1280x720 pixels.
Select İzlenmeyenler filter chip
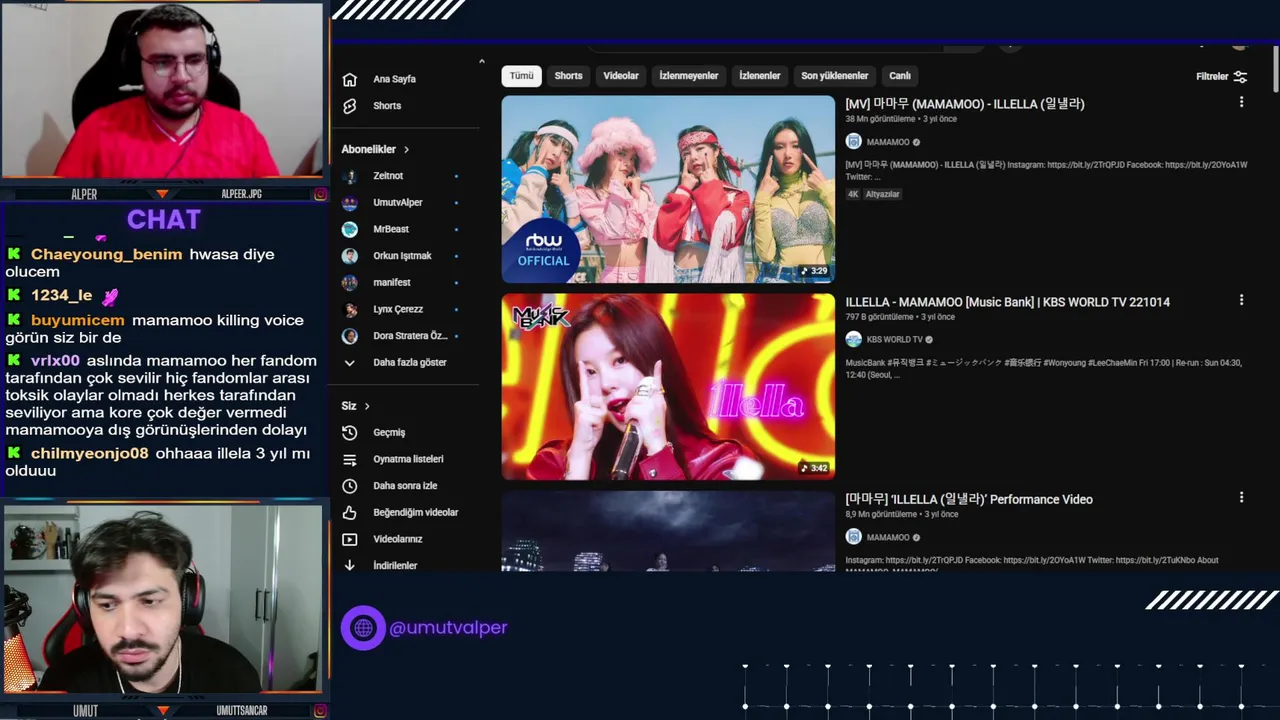pyautogui.click(x=689, y=76)
